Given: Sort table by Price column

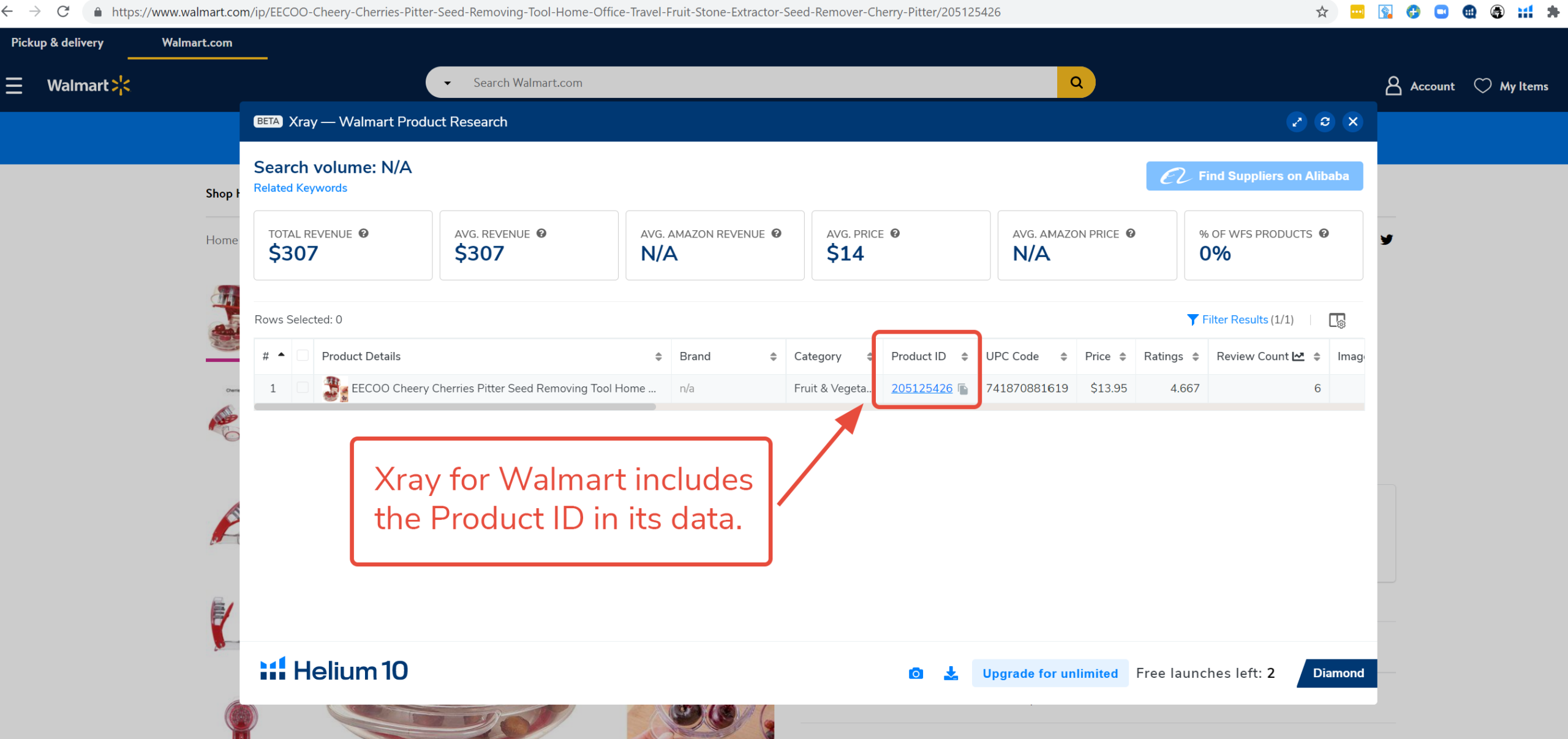Looking at the screenshot, I should [1123, 356].
